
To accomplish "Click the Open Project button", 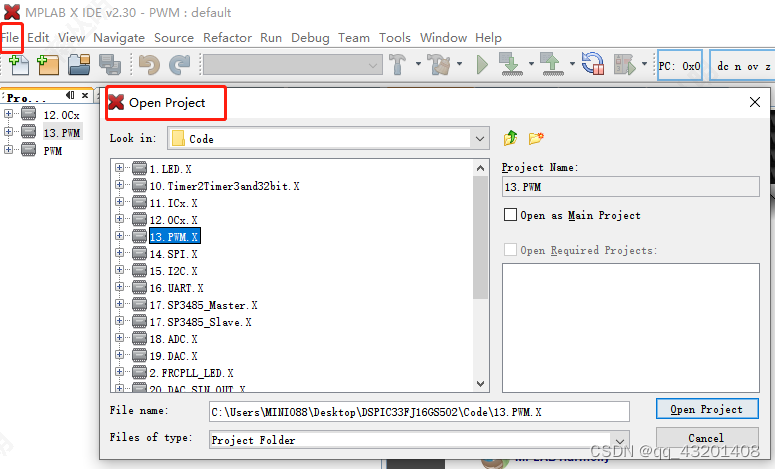I will [707, 409].
